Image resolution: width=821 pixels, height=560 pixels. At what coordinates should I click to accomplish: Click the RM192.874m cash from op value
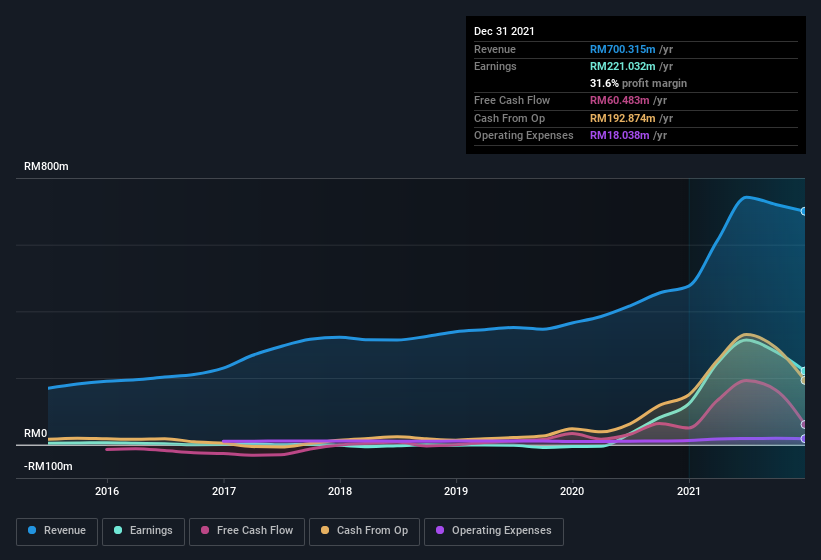coord(623,118)
